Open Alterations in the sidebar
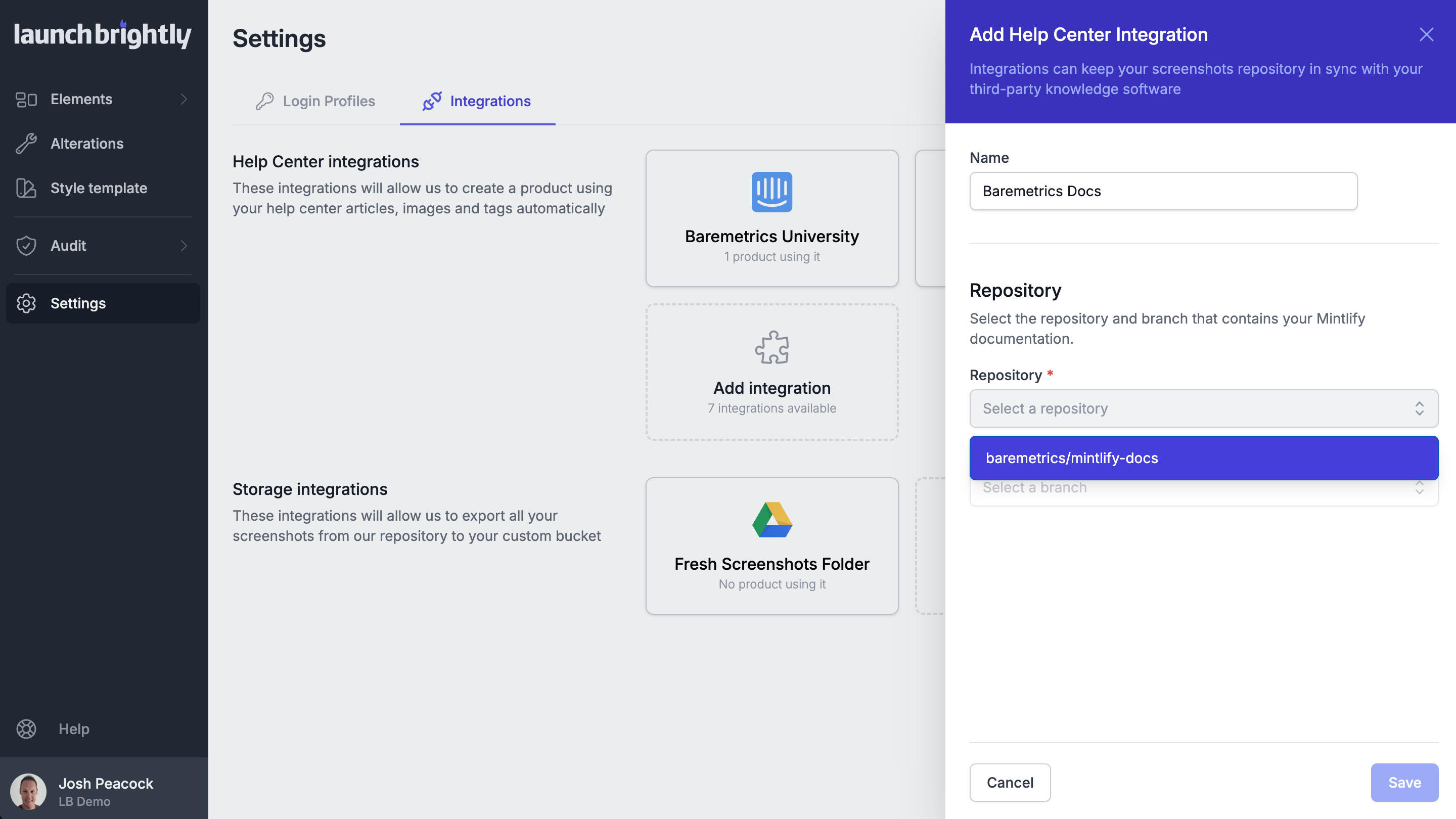Image resolution: width=1456 pixels, height=819 pixels. (102, 144)
